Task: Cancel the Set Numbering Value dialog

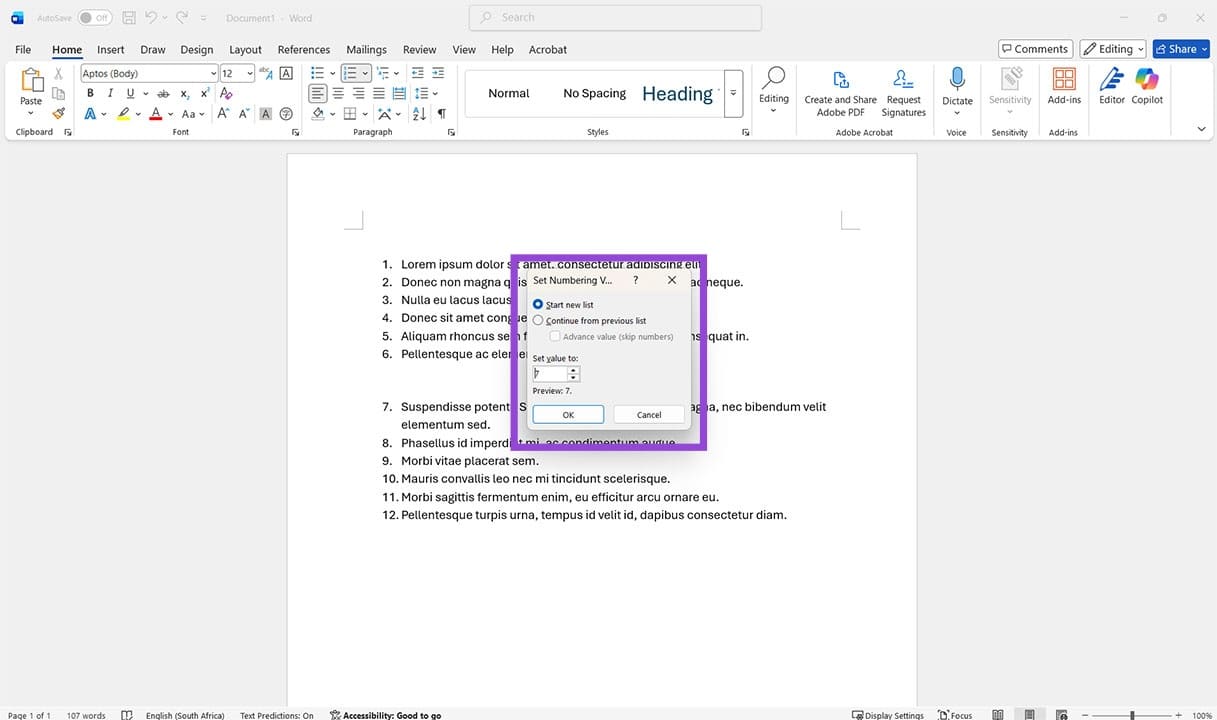Action: (x=648, y=414)
